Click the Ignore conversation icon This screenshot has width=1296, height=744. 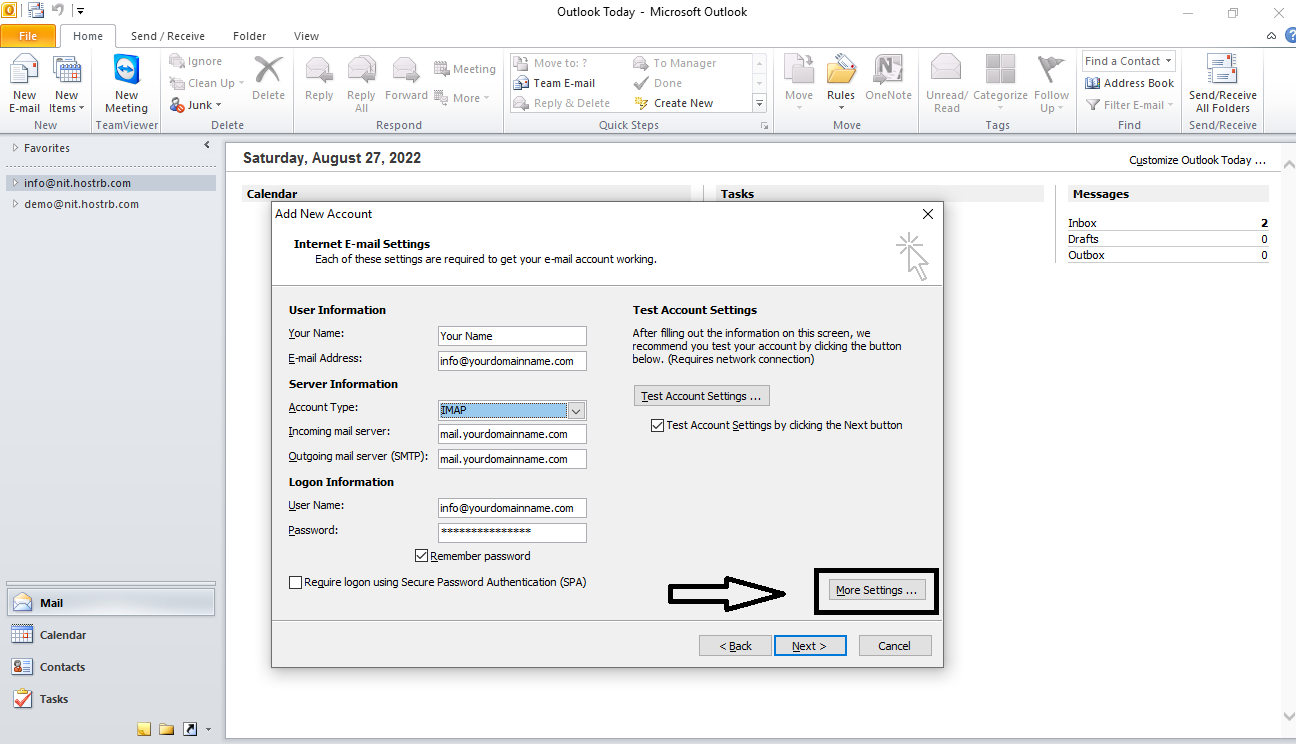pyautogui.click(x=196, y=61)
